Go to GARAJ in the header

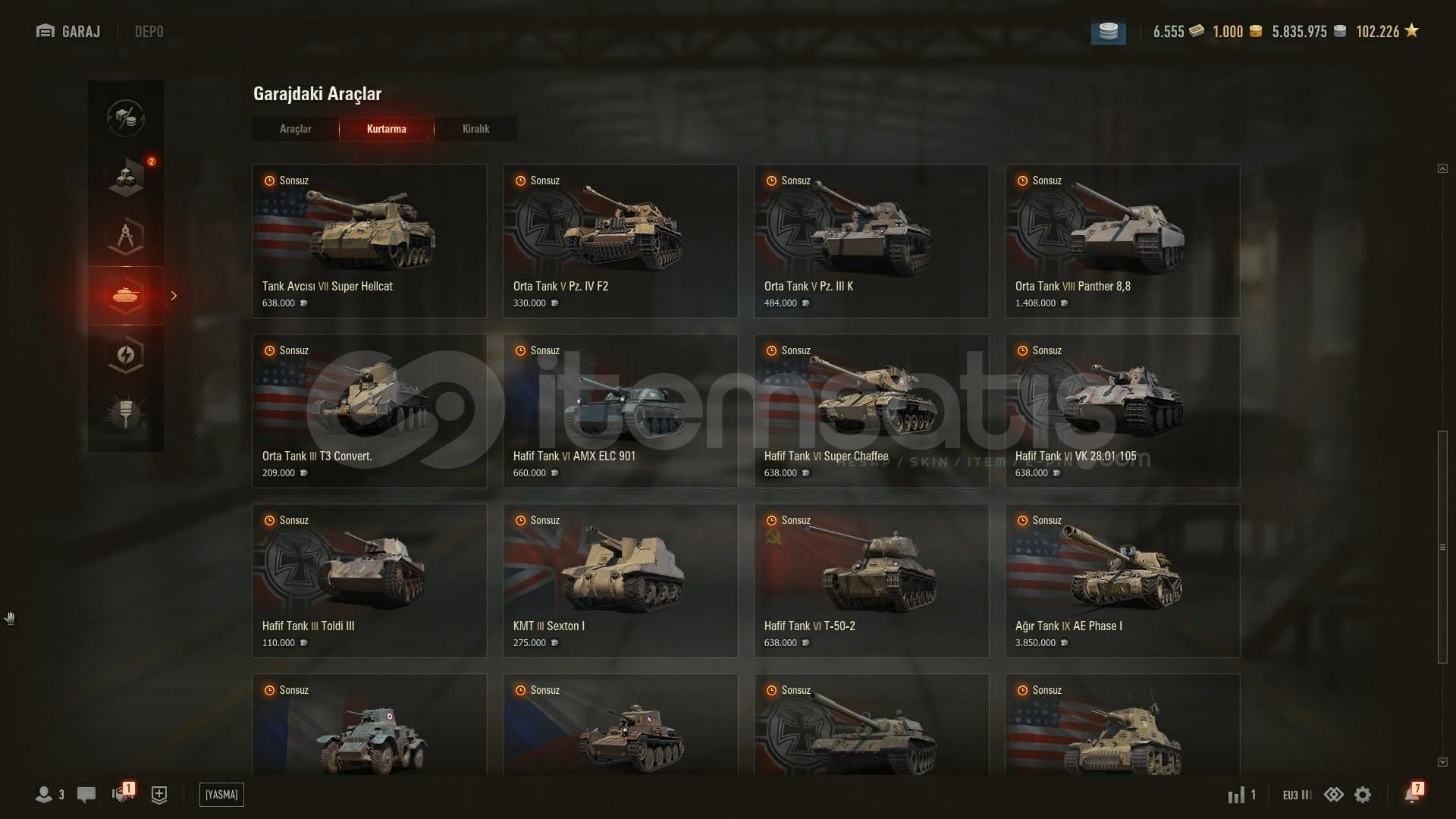tap(68, 32)
